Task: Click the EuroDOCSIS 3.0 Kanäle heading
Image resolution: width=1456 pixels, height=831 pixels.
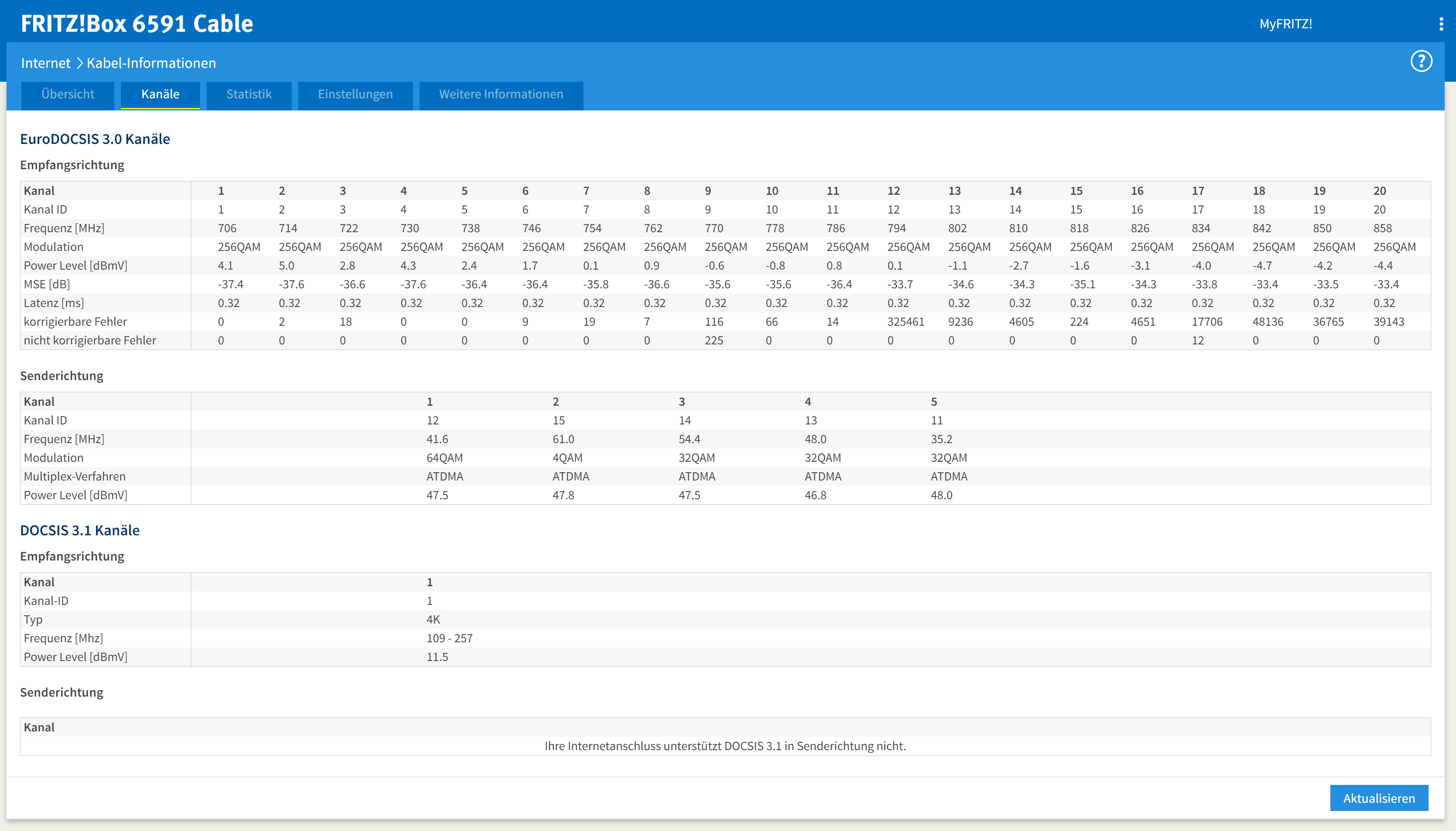Action: pos(95,139)
